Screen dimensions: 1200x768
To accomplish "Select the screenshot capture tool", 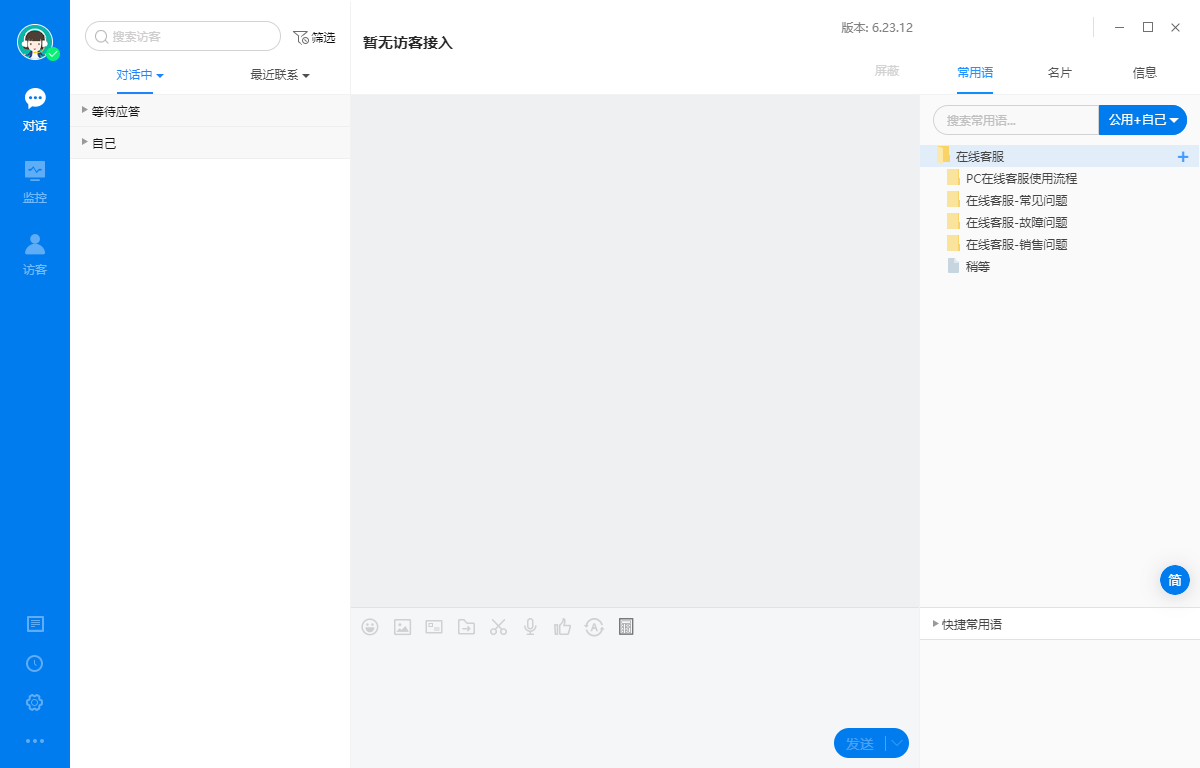I will [434, 626].
